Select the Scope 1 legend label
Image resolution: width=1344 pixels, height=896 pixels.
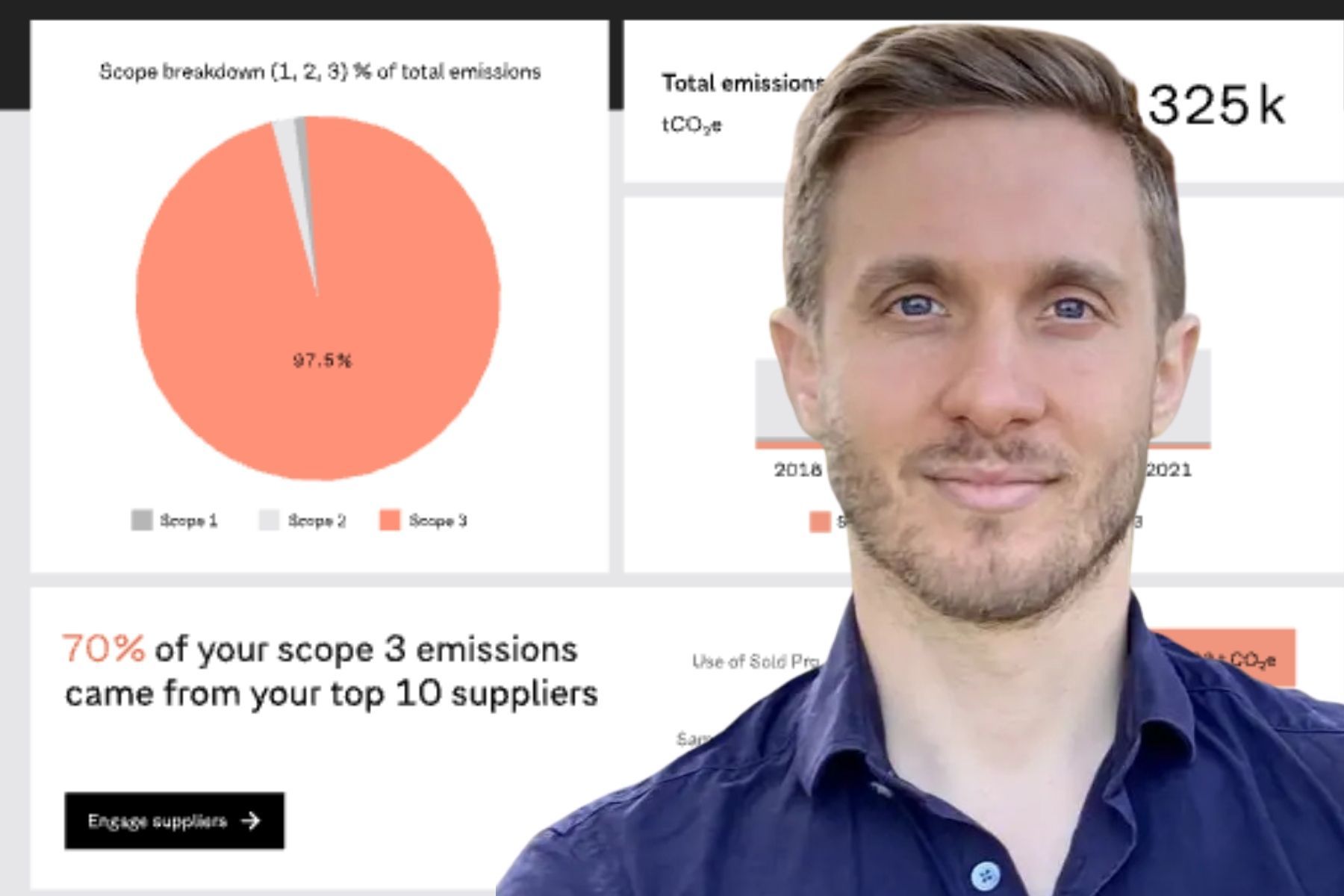pos(189,520)
